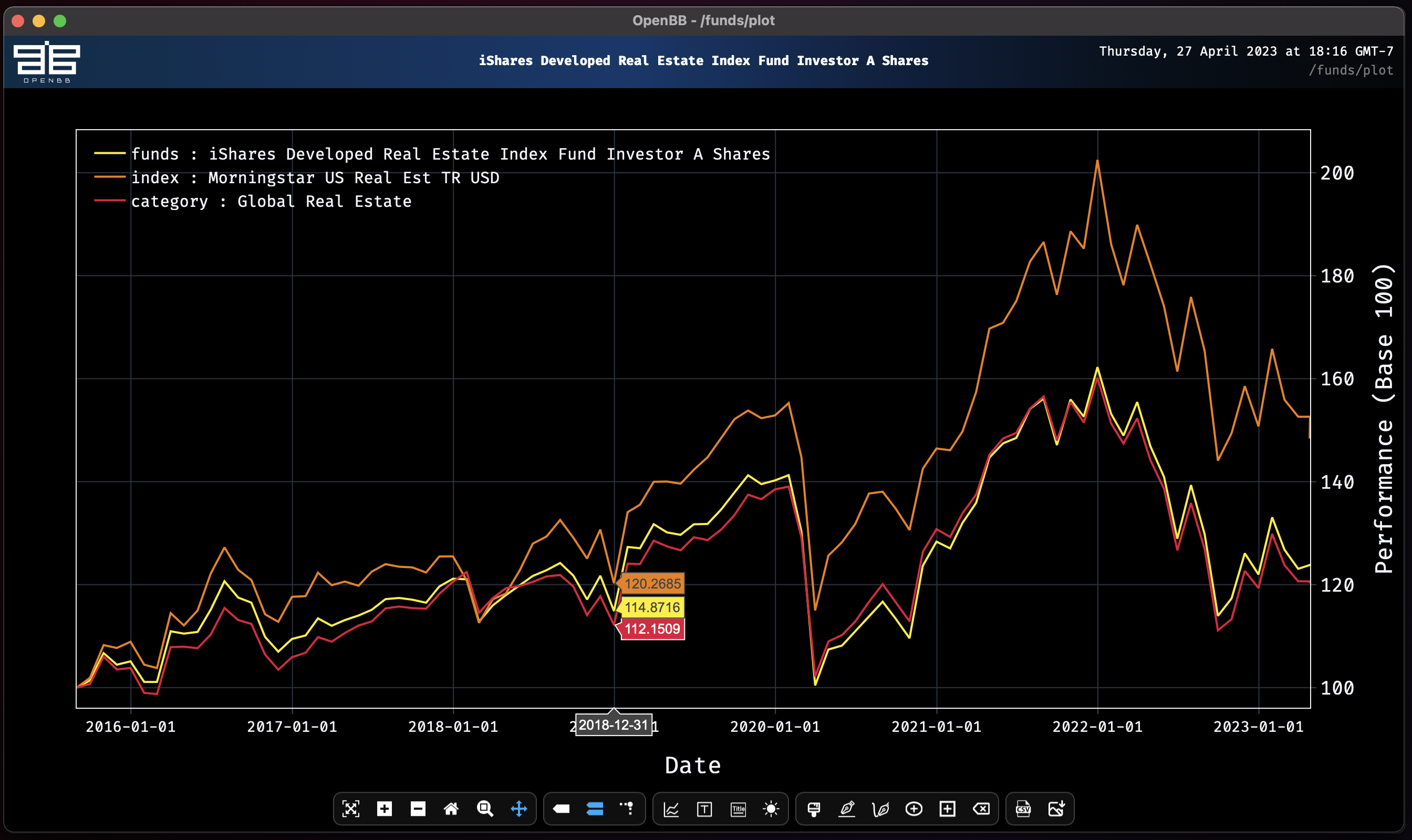Click the Performance (Base 100) axis title
This screenshot has width=1412, height=840.
1384,419
